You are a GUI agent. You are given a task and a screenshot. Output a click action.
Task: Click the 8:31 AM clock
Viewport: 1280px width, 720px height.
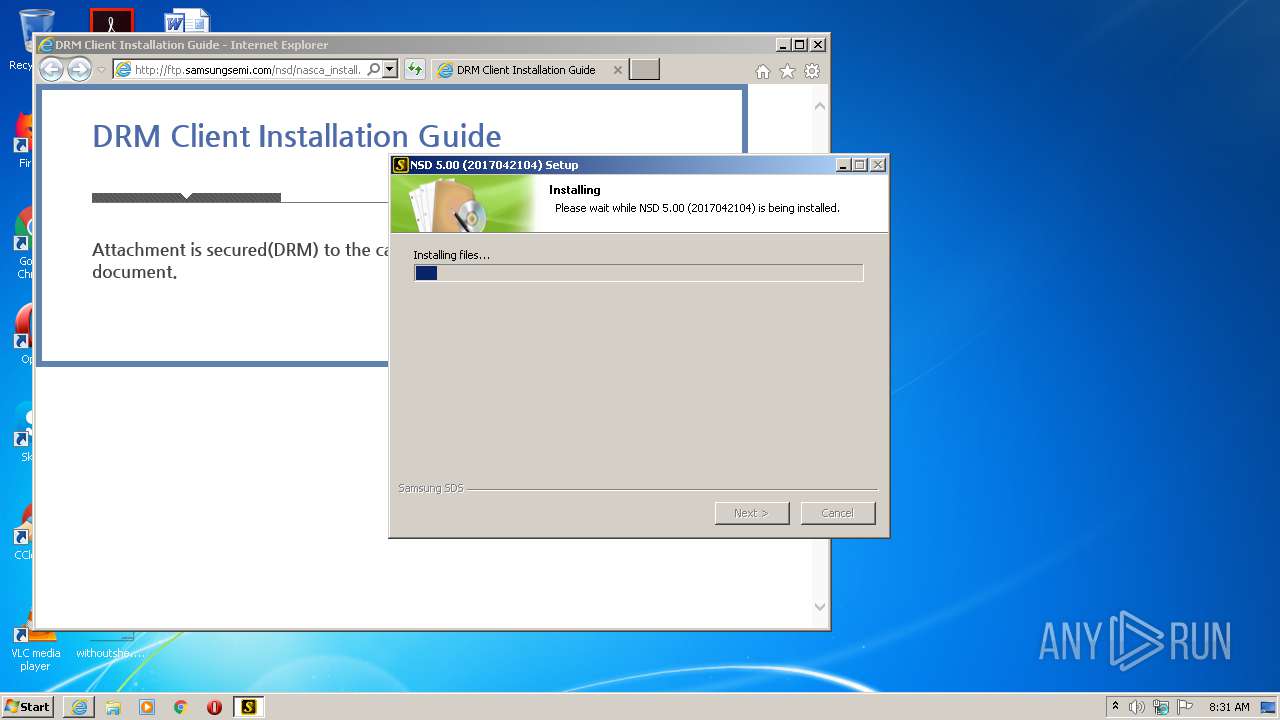(1229, 707)
